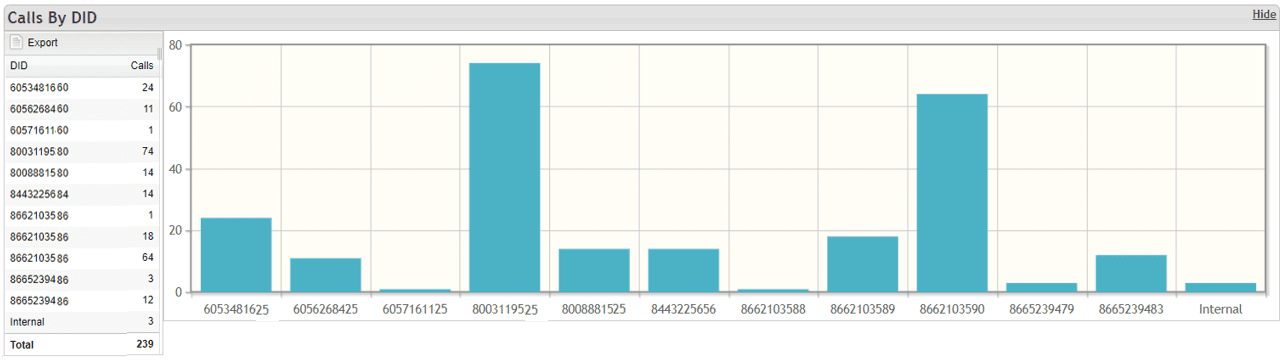Click the bar for 6056268425

click(x=326, y=275)
